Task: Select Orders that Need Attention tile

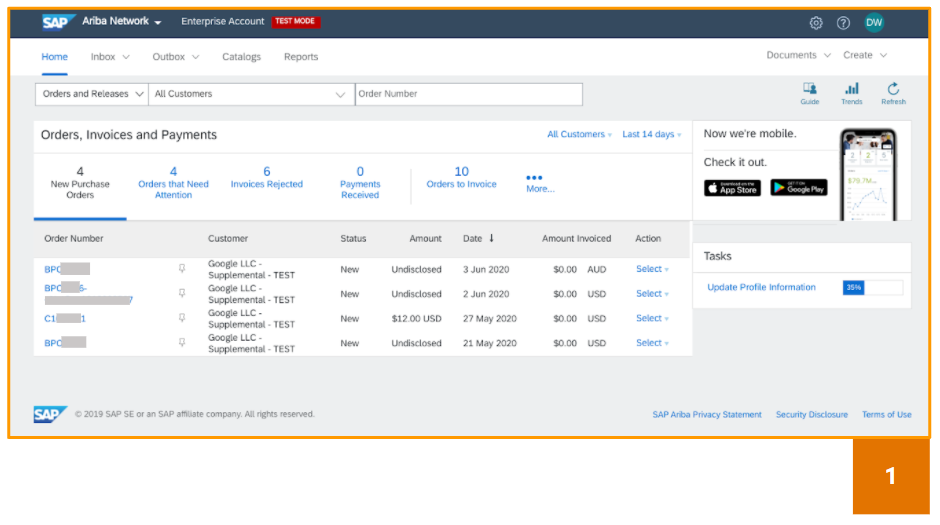Action: click(173, 183)
